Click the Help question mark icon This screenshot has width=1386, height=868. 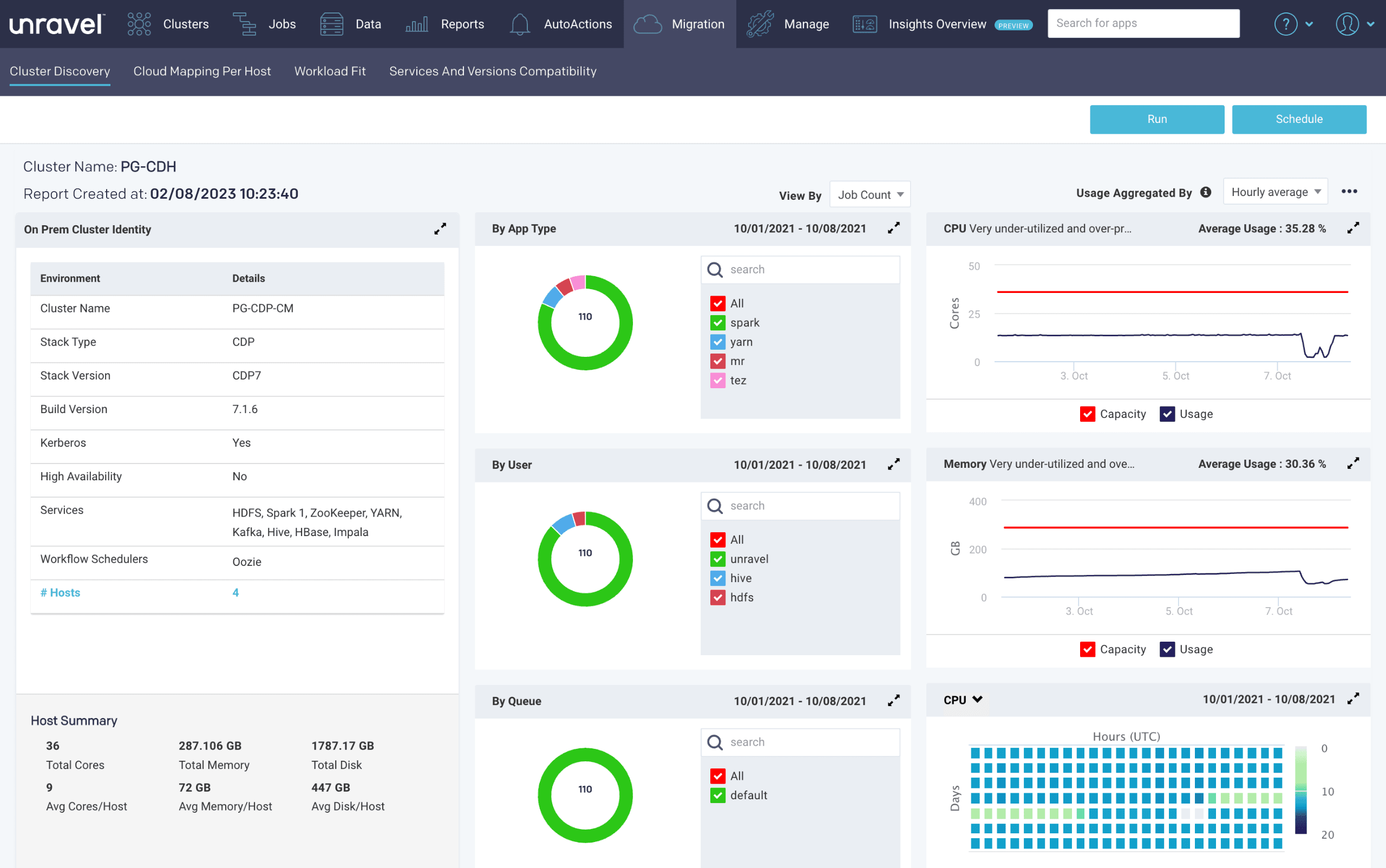coord(1285,24)
